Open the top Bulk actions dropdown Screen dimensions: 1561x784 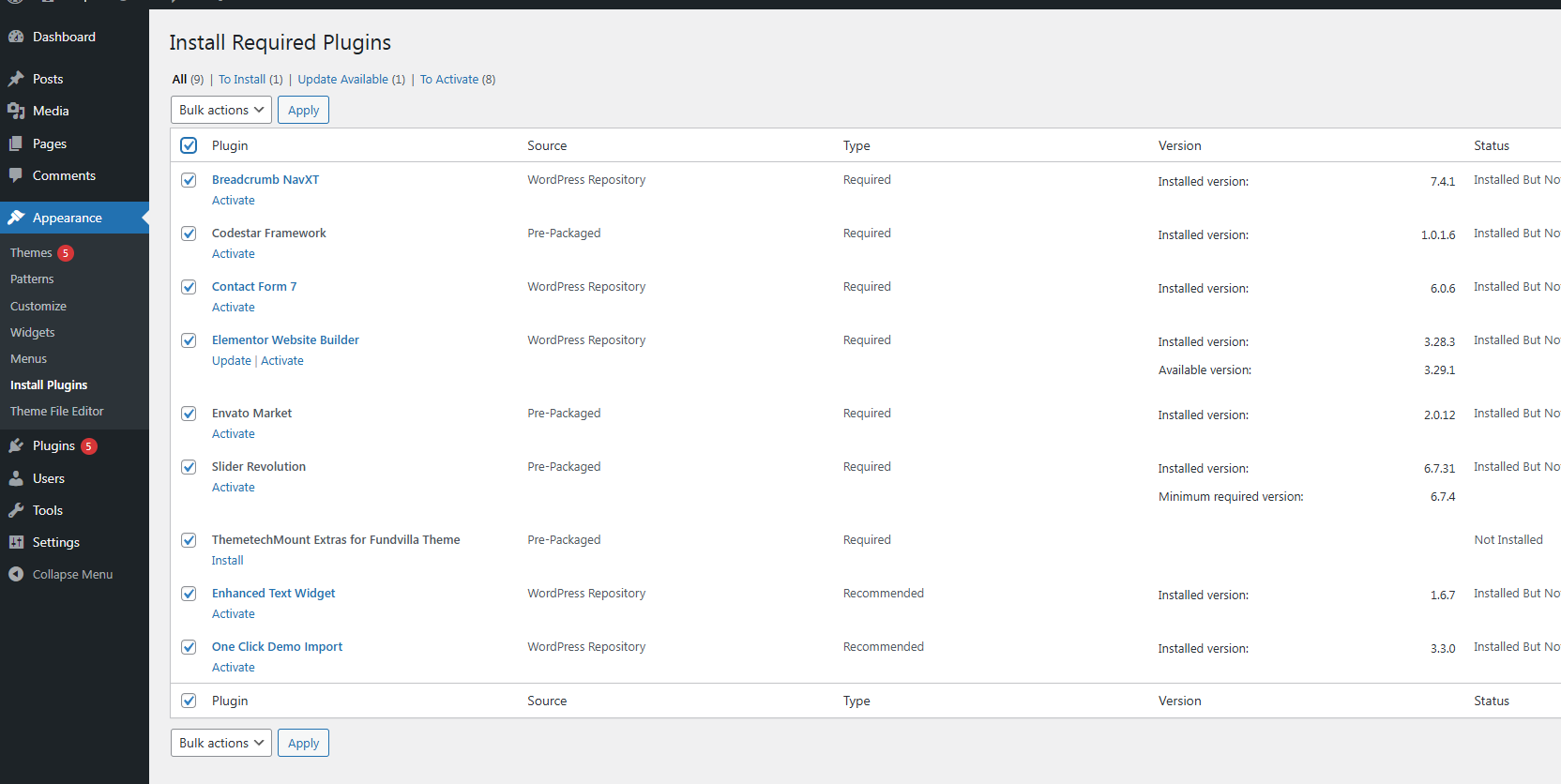[221, 110]
